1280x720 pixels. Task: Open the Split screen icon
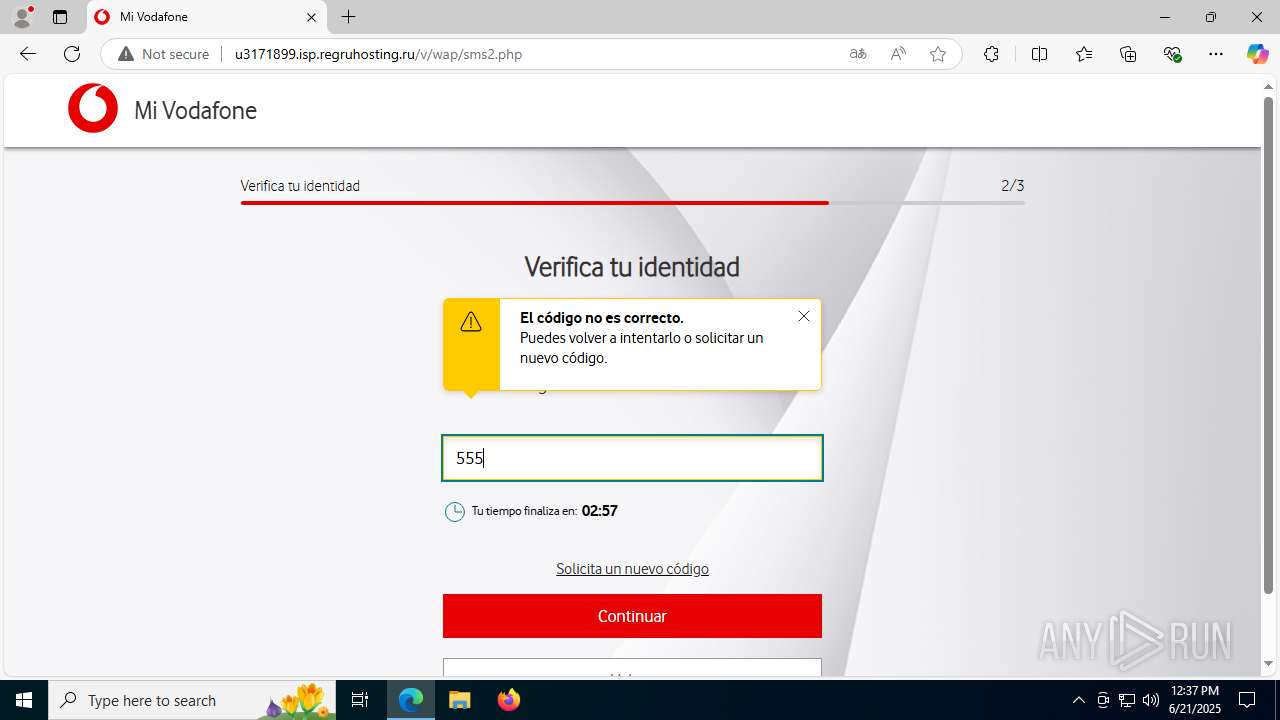point(1040,54)
